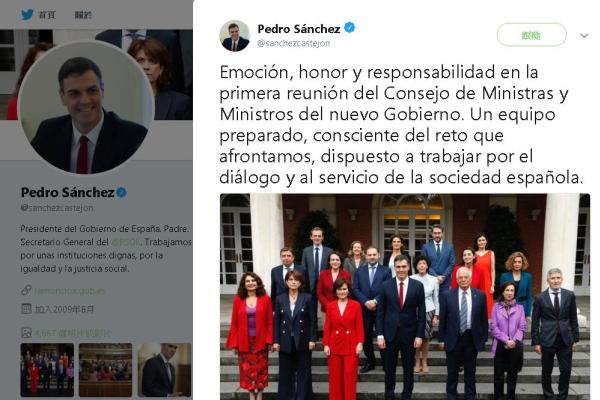Click verified badge in left profile panel
The image size is (600, 400).
(122, 192)
